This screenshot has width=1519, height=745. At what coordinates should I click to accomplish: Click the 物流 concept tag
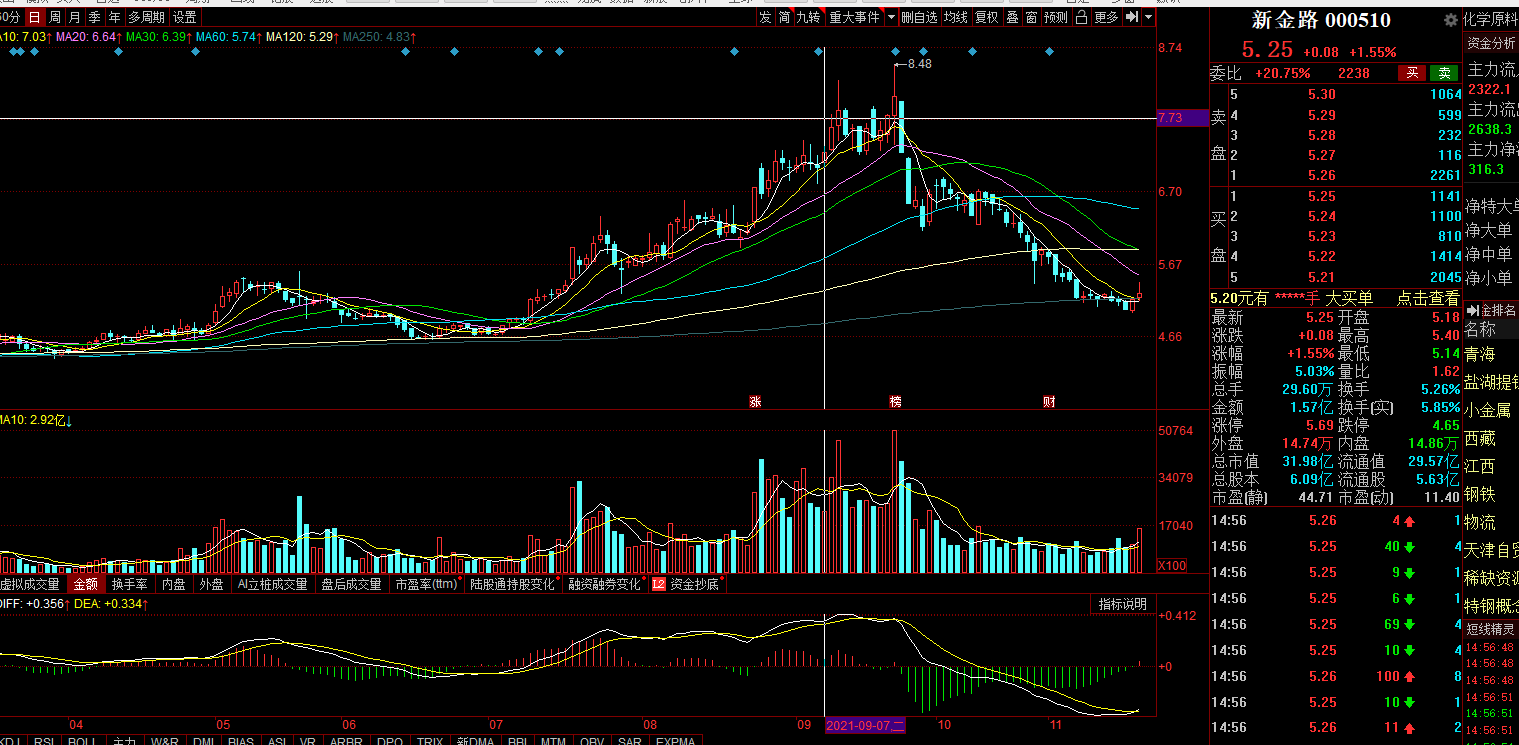click(1481, 522)
